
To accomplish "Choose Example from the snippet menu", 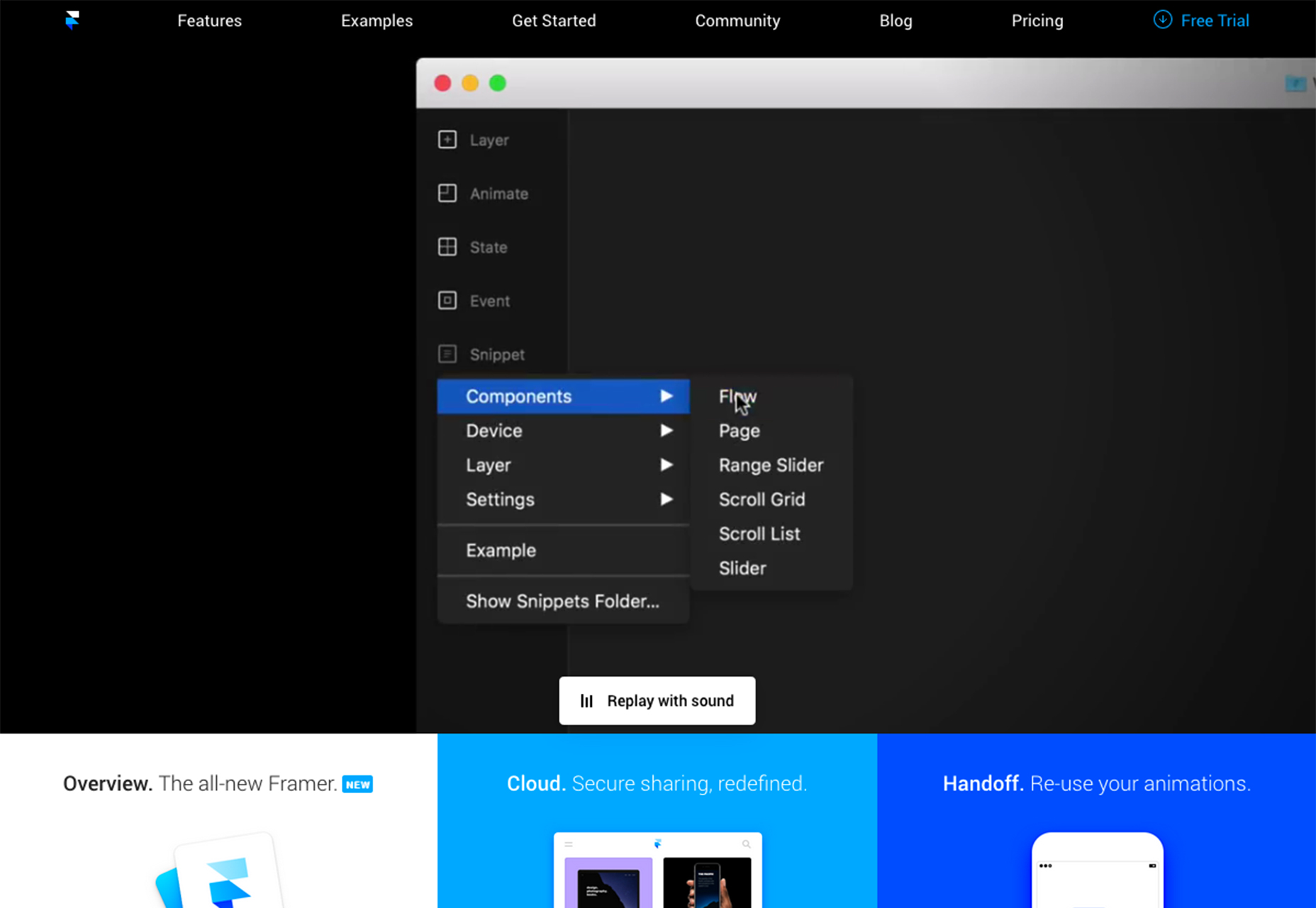I will click(563, 550).
